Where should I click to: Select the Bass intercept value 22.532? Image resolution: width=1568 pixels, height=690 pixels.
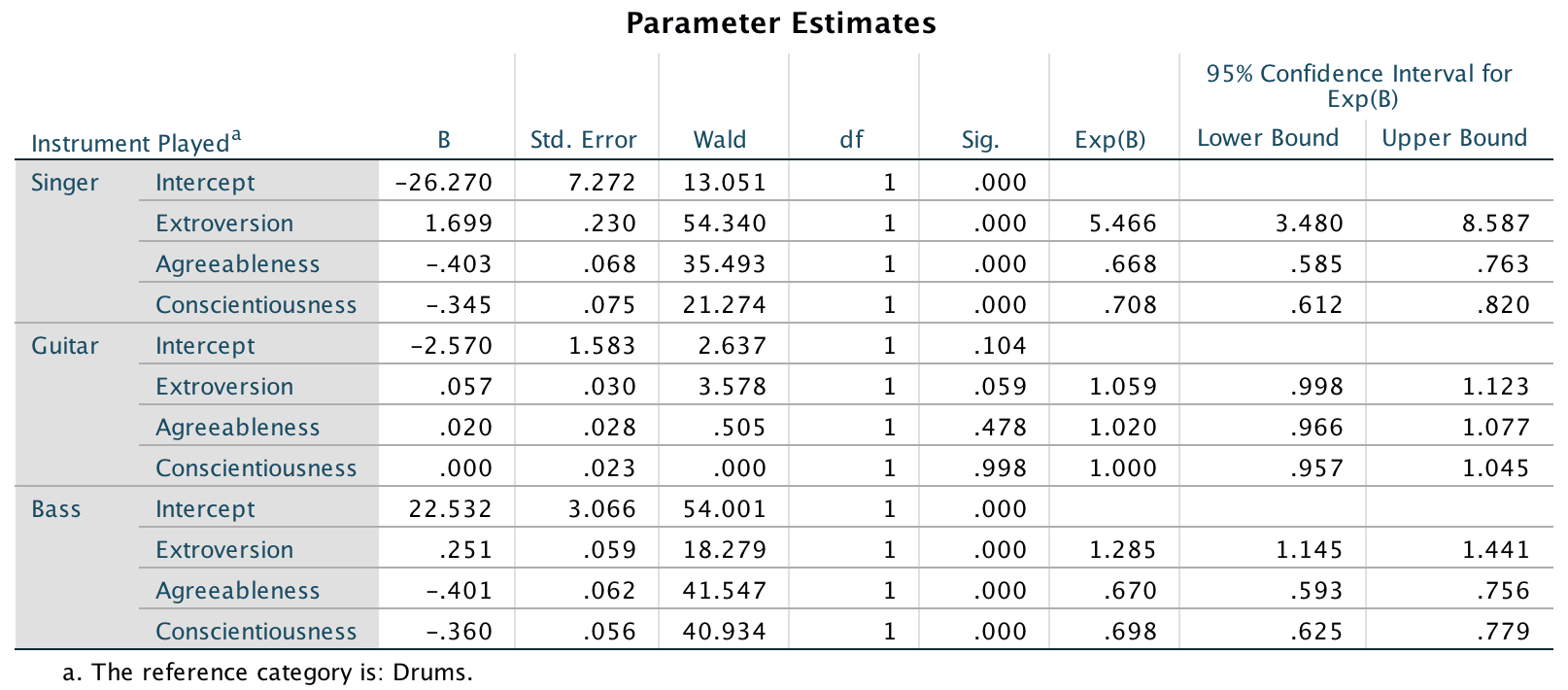click(x=450, y=509)
